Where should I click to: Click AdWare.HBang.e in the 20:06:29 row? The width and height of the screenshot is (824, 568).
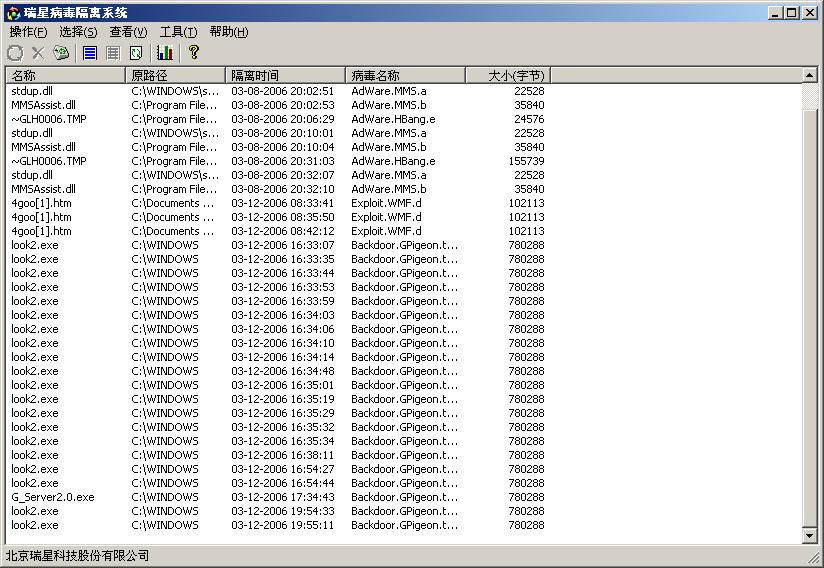click(x=393, y=119)
